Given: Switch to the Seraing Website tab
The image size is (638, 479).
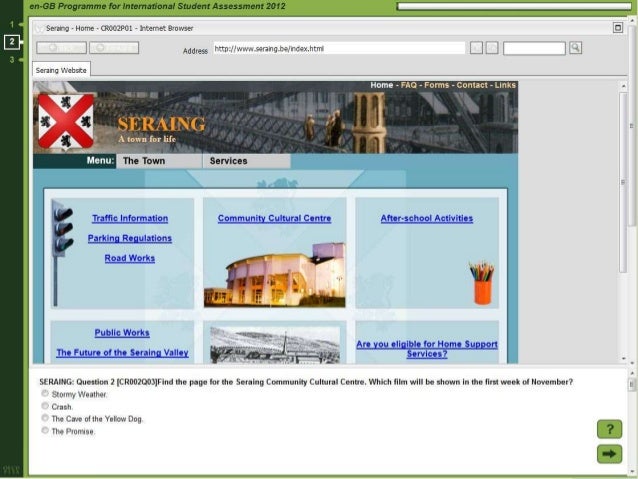Looking at the screenshot, I should pos(61,70).
